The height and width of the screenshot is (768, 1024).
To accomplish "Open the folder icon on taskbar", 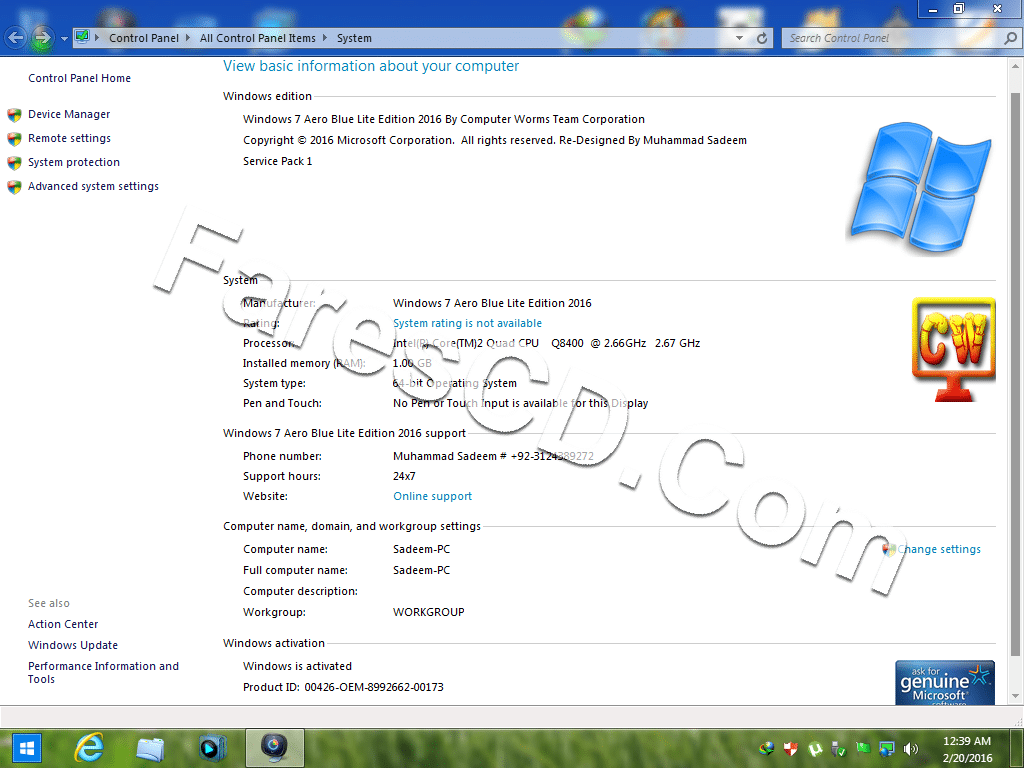I will point(150,748).
